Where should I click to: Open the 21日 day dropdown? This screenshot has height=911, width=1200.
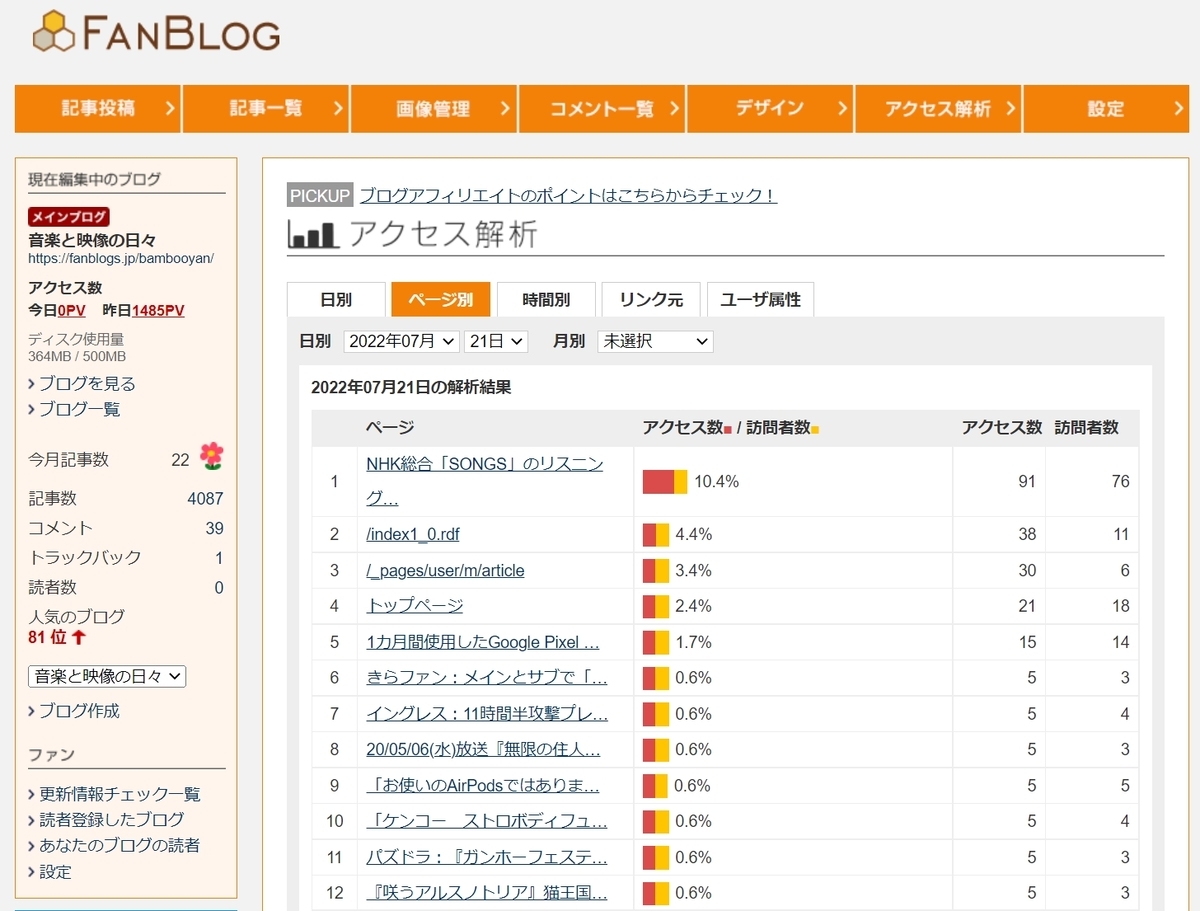tap(496, 341)
